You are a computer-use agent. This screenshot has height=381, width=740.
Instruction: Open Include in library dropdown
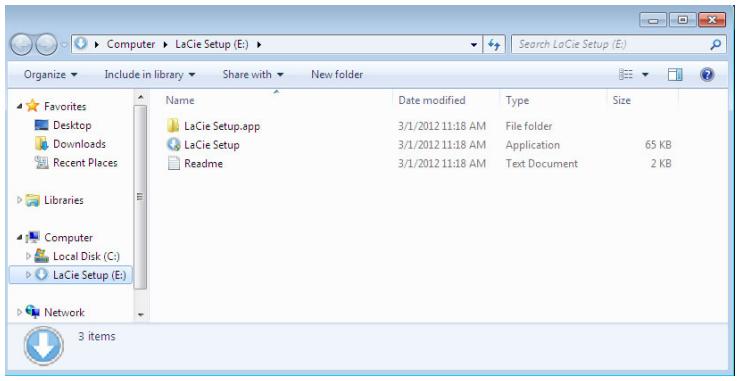pyautogui.click(x=150, y=74)
